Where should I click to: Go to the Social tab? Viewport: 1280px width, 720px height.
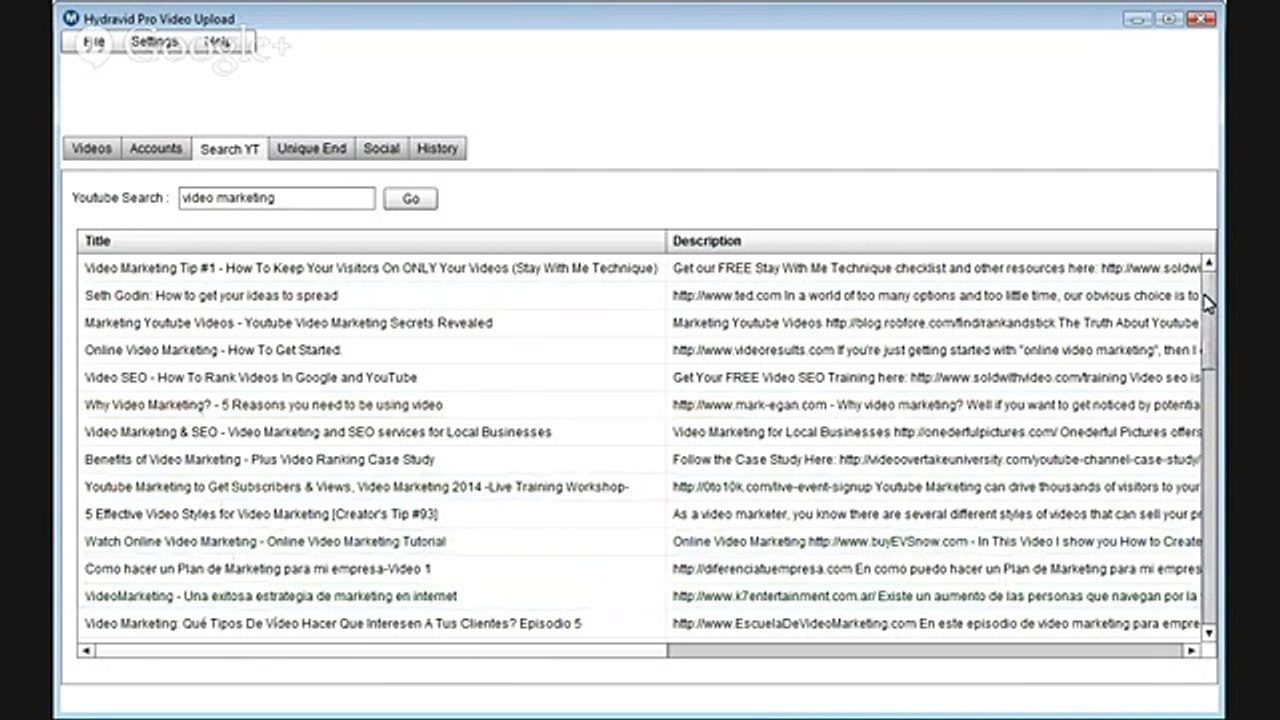[381, 148]
